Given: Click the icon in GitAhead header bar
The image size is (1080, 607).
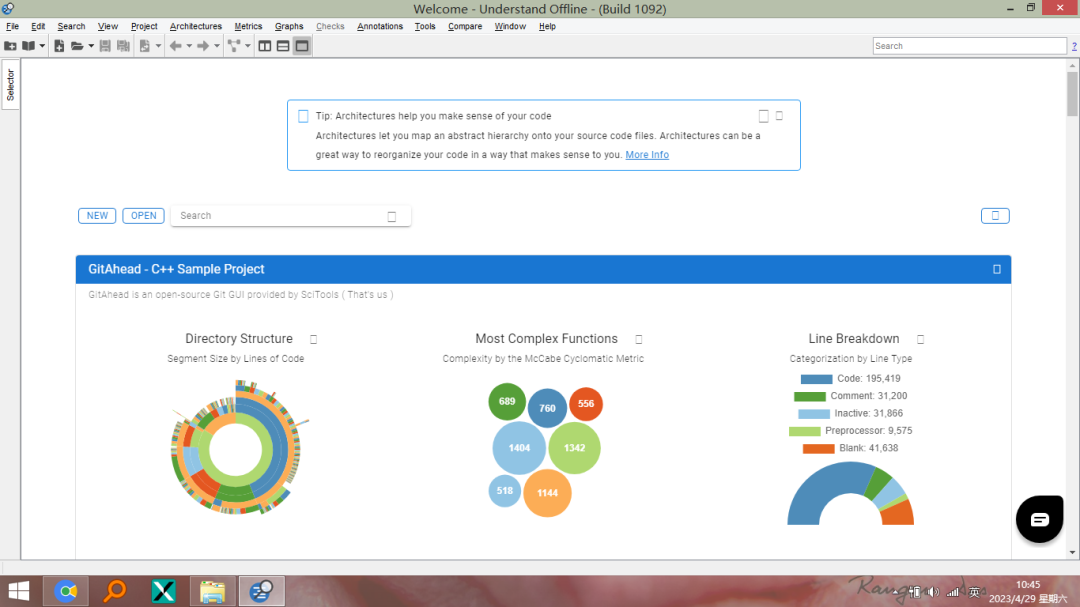Looking at the screenshot, I should point(997,269).
